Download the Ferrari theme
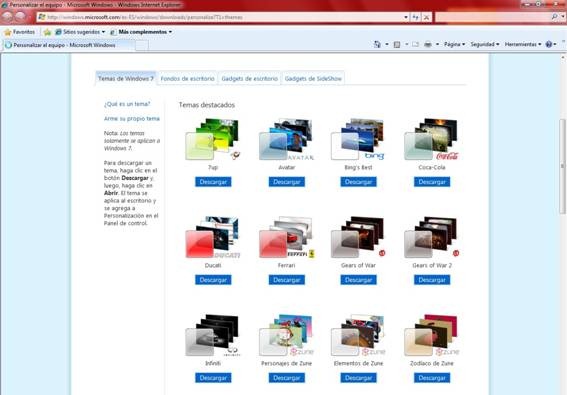The image size is (567, 395). 287,280
